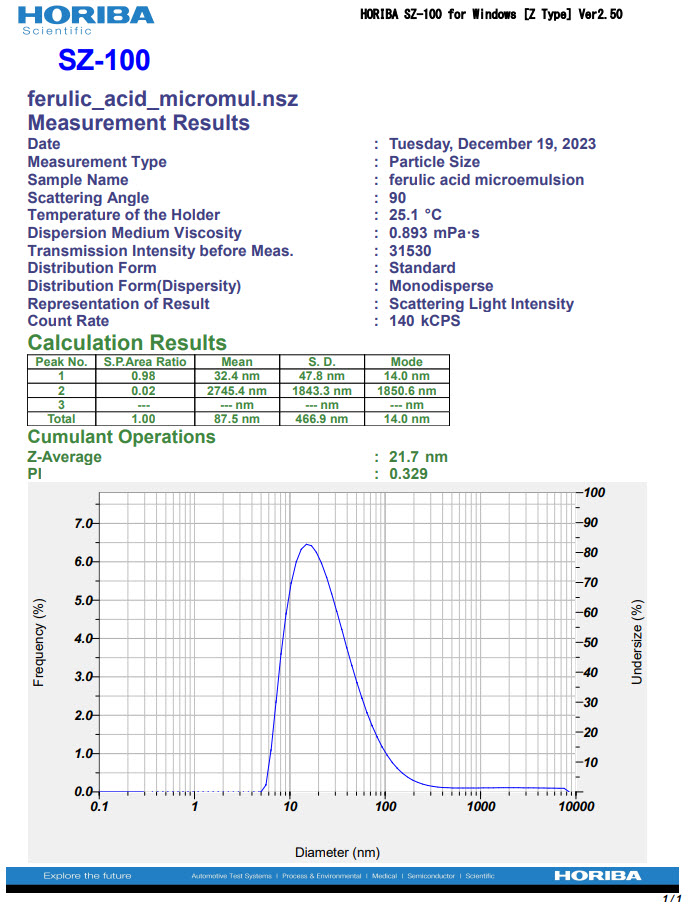
Task: Select peak 1 row's mode 14.0 nm
Action: tap(406, 376)
